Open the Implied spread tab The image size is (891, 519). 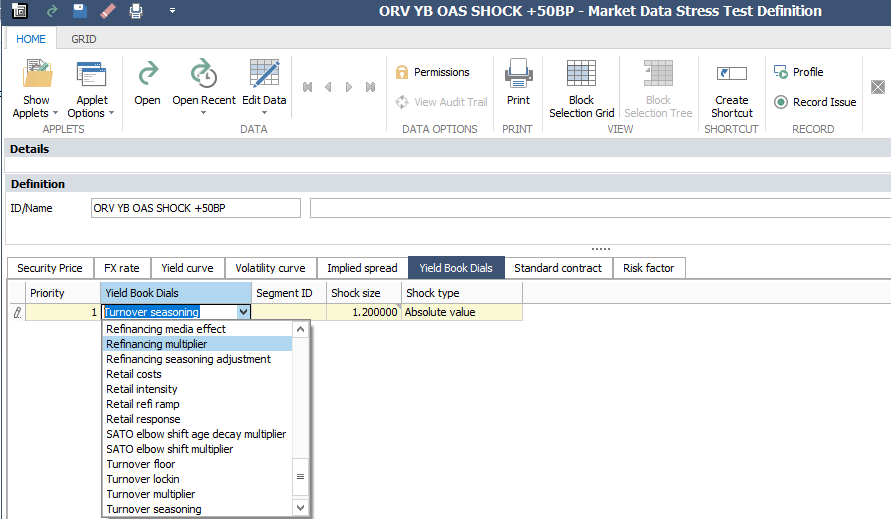click(362, 268)
